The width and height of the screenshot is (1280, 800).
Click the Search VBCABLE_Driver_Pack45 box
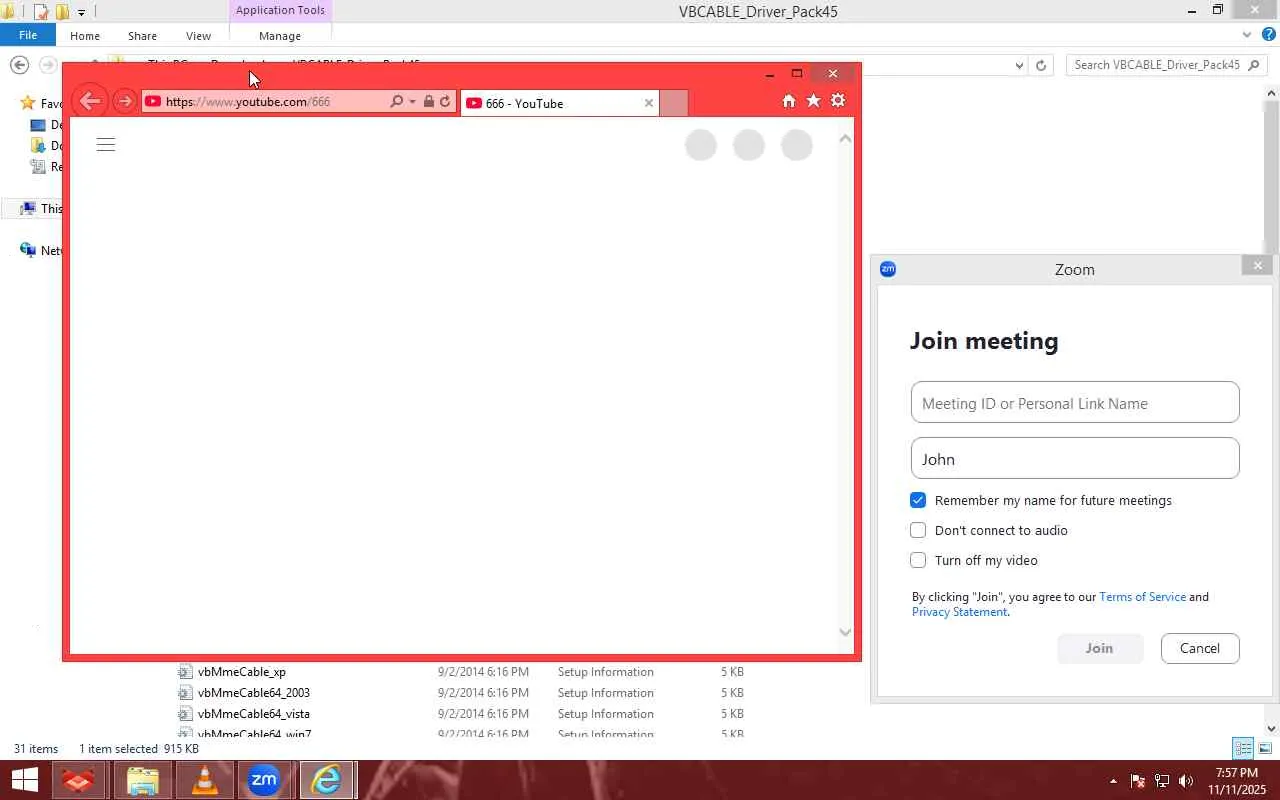pos(1166,65)
